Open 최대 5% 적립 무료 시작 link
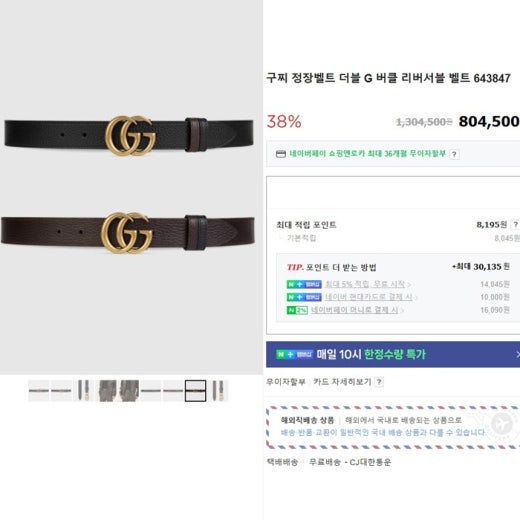Image resolution: width=520 pixels, height=520 pixels. click(365, 284)
